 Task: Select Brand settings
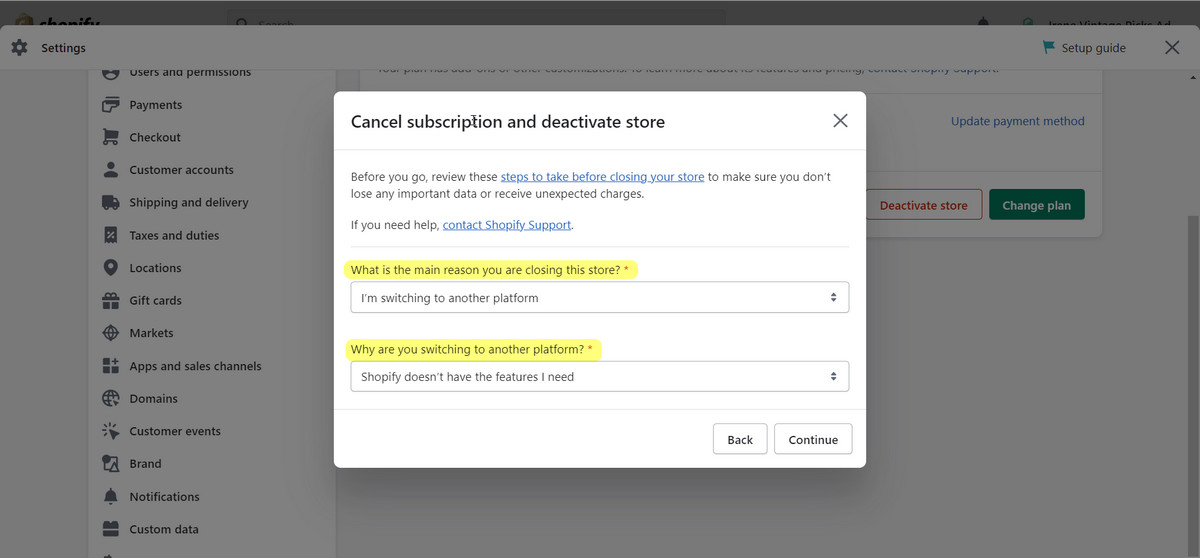145,464
